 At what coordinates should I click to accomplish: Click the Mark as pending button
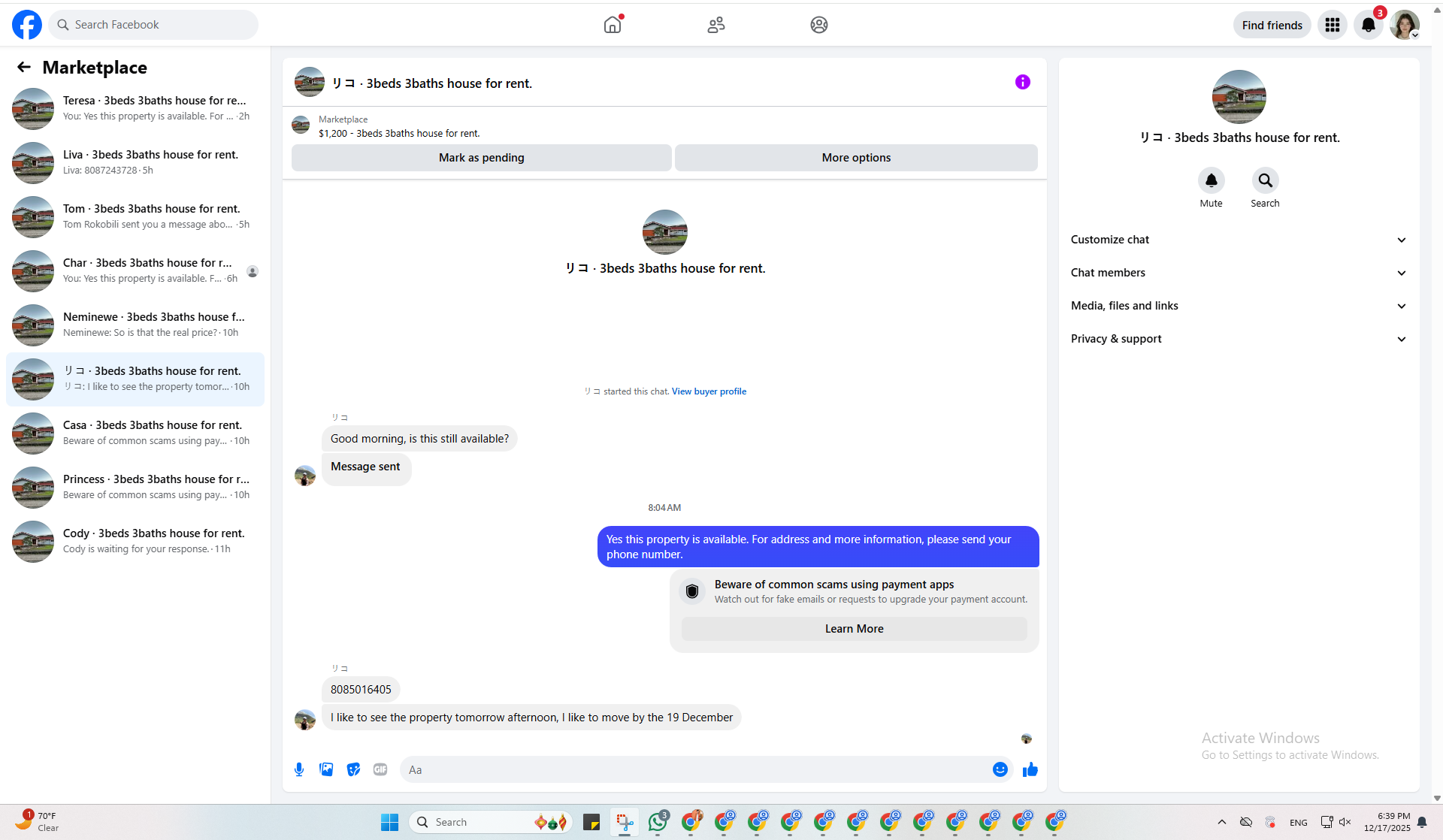point(481,158)
